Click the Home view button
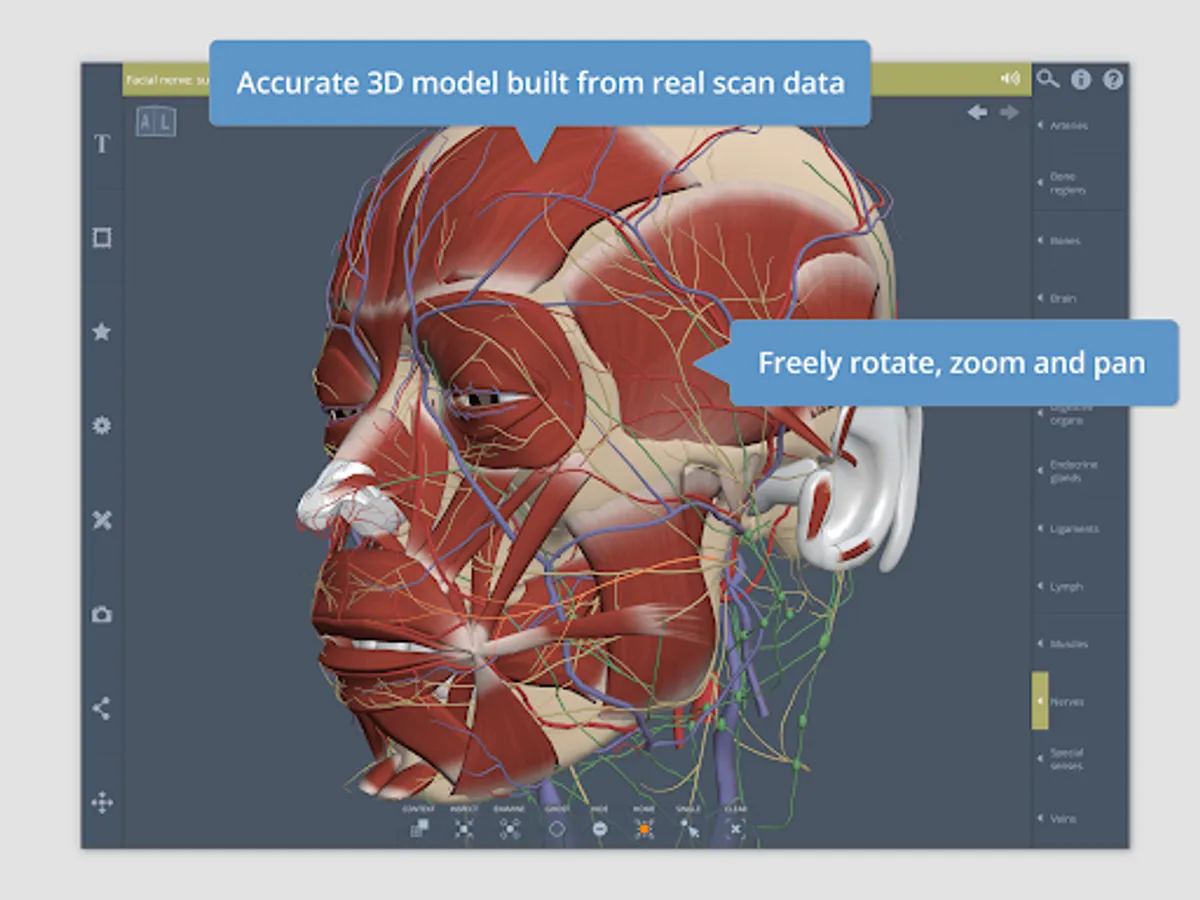Screen dimensions: 1200x900 (x=644, y=828)
